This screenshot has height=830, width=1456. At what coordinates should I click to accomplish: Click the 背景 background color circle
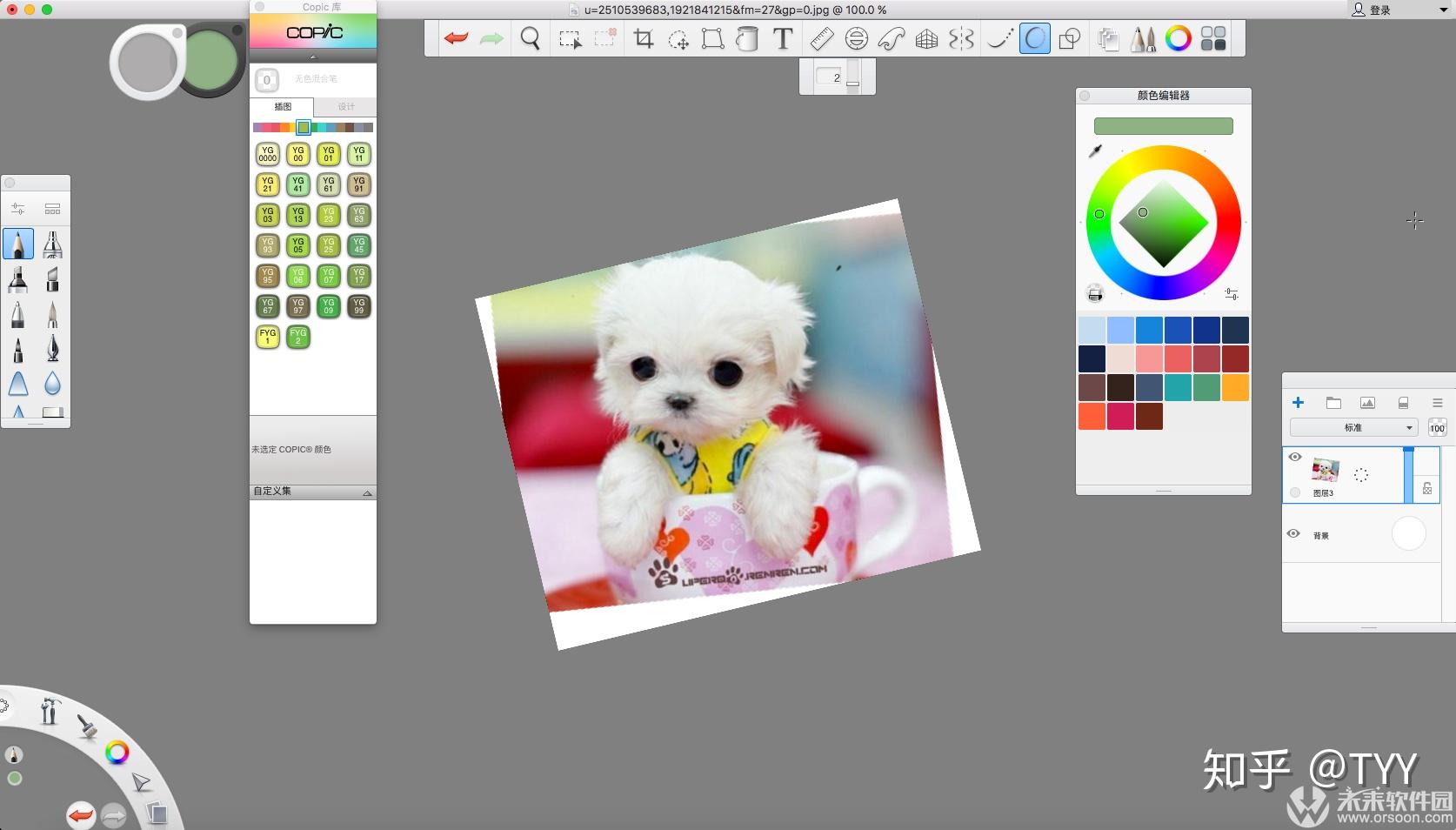(1409, 533)
